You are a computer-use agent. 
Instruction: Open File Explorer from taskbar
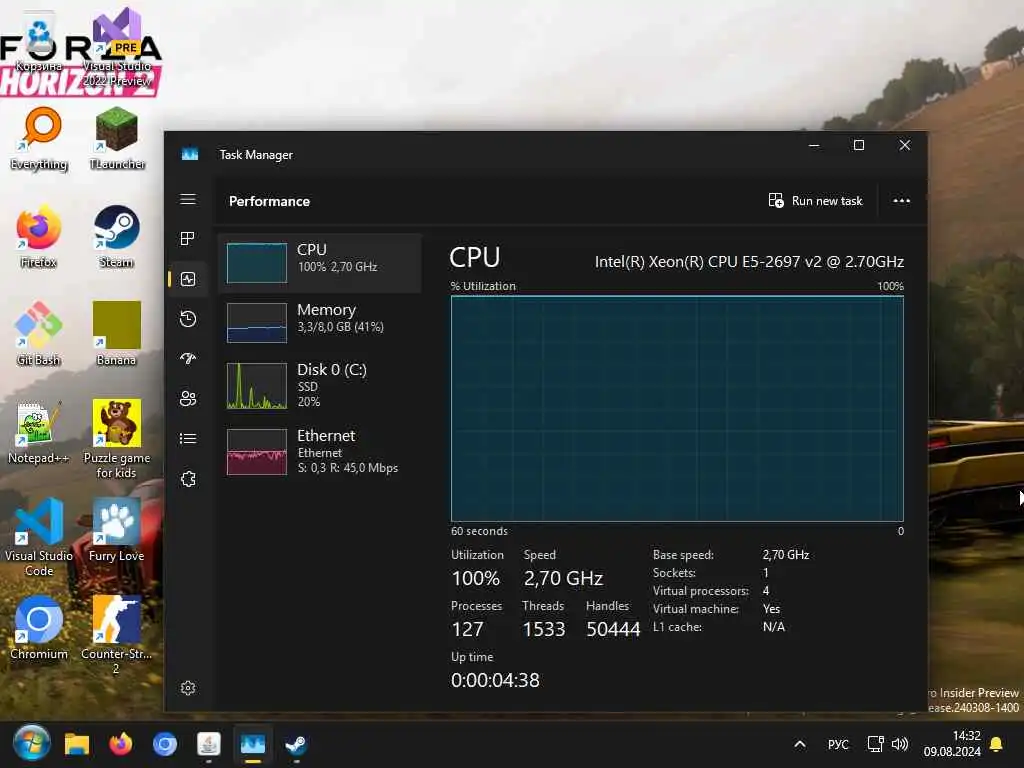click(77, 744)
